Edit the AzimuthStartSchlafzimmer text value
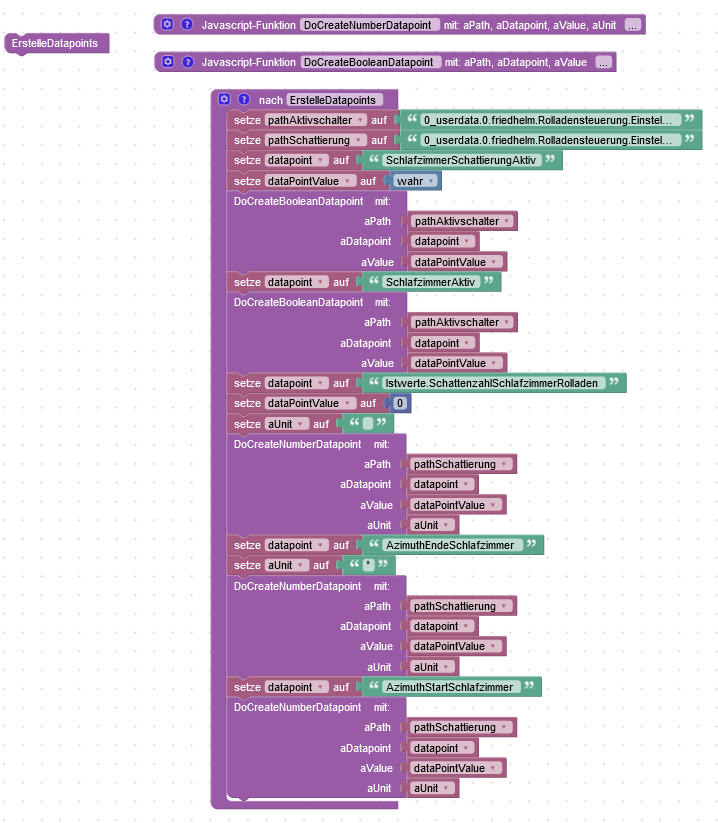This screenshot has width=718, height=823. [451, 687]
